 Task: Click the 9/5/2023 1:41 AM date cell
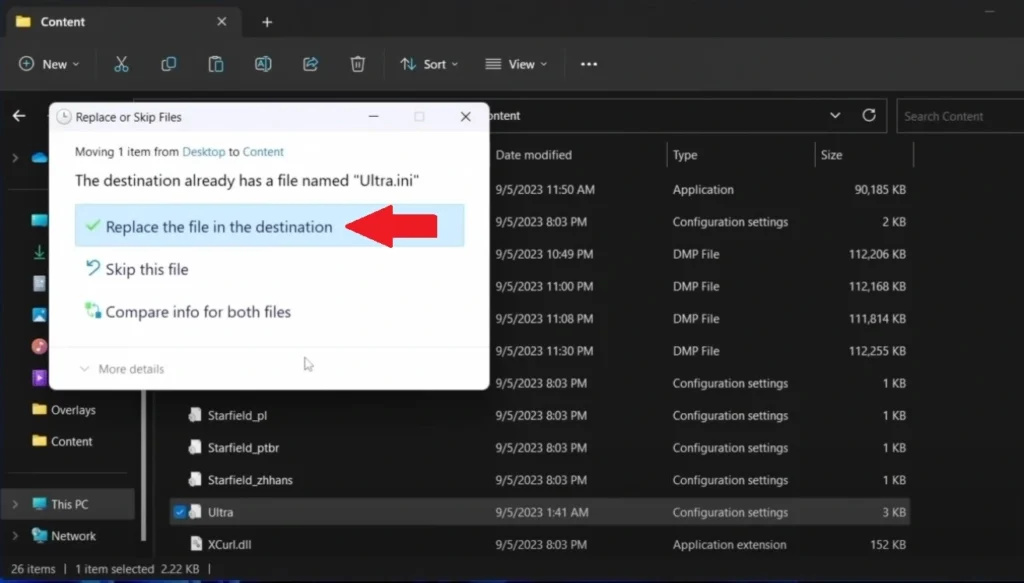[542, 512]
